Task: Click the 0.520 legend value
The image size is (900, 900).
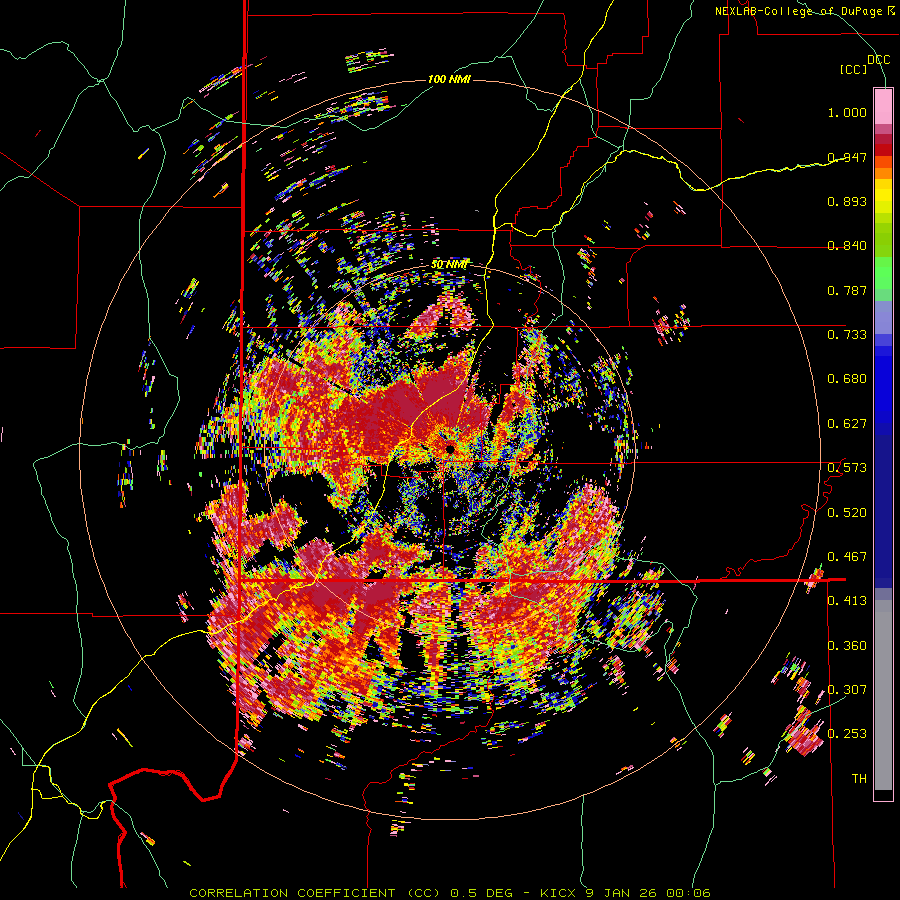Action: pos(847,513)
